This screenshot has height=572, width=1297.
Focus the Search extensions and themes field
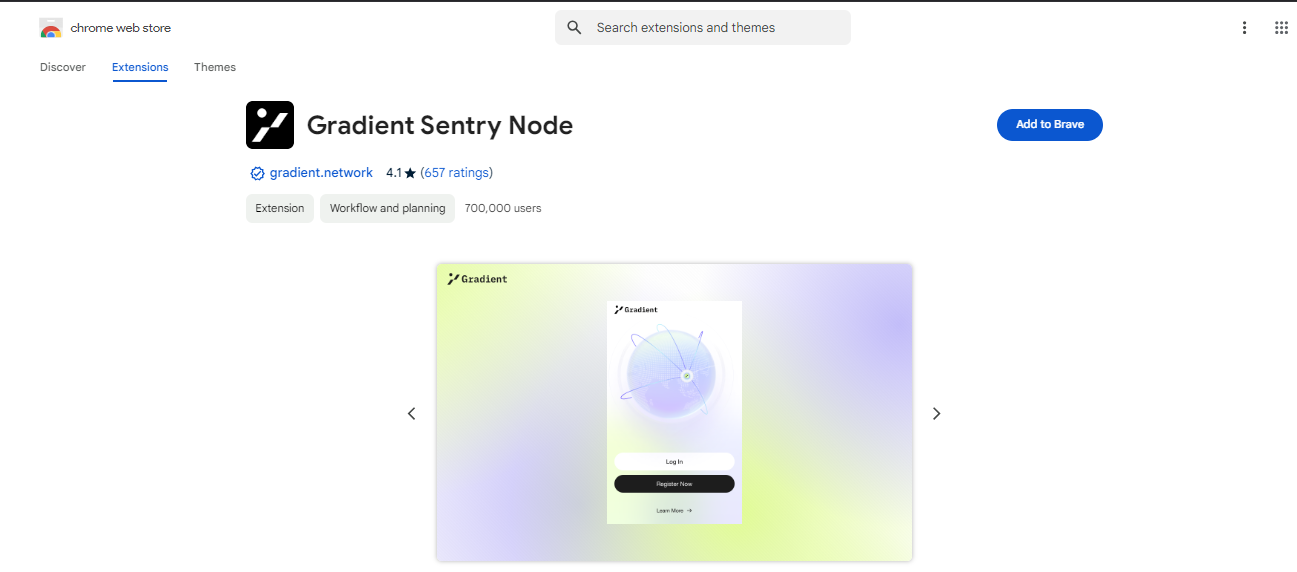715,28
